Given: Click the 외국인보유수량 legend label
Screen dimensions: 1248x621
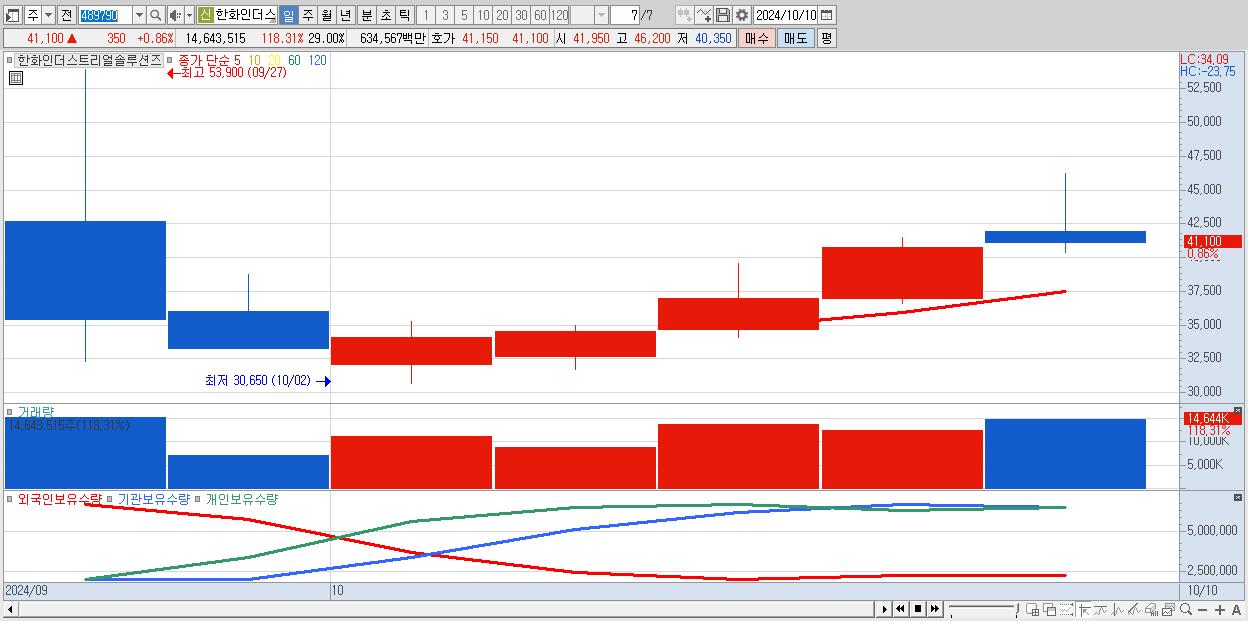Looking at the screenshot, I should [x=59, y=498].
